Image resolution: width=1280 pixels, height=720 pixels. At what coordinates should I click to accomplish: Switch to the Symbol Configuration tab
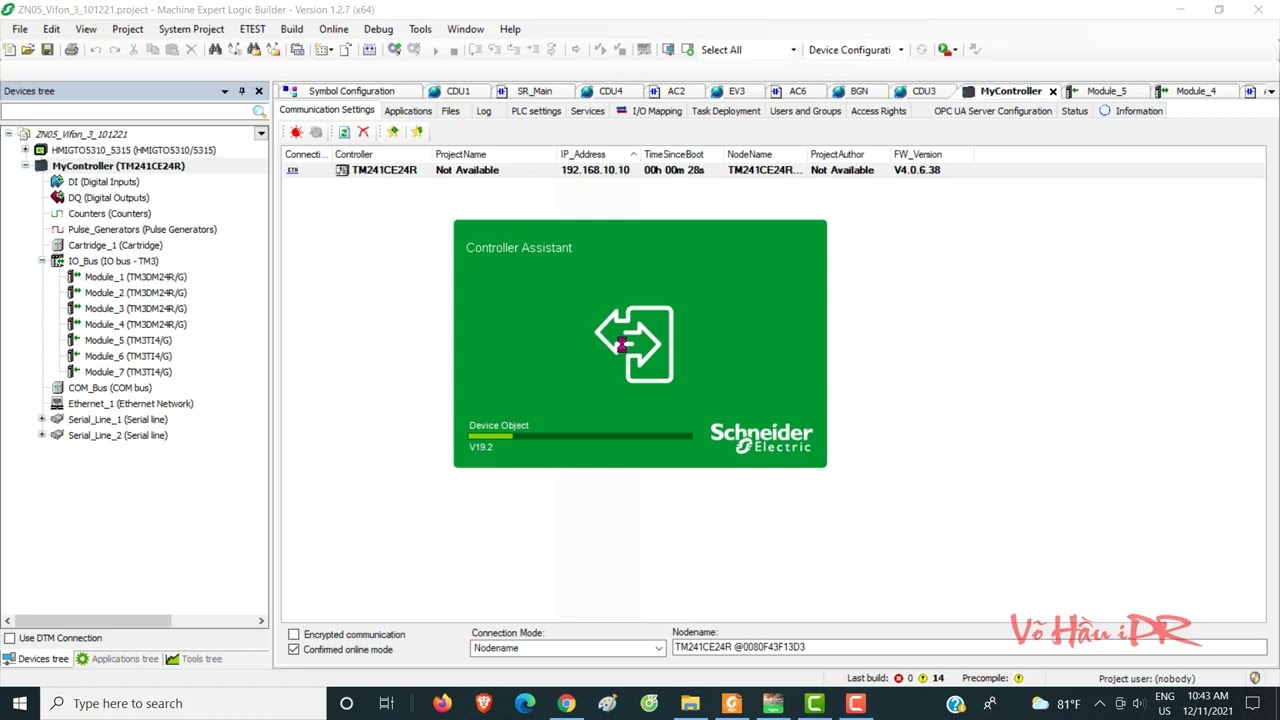pos(351,91)
